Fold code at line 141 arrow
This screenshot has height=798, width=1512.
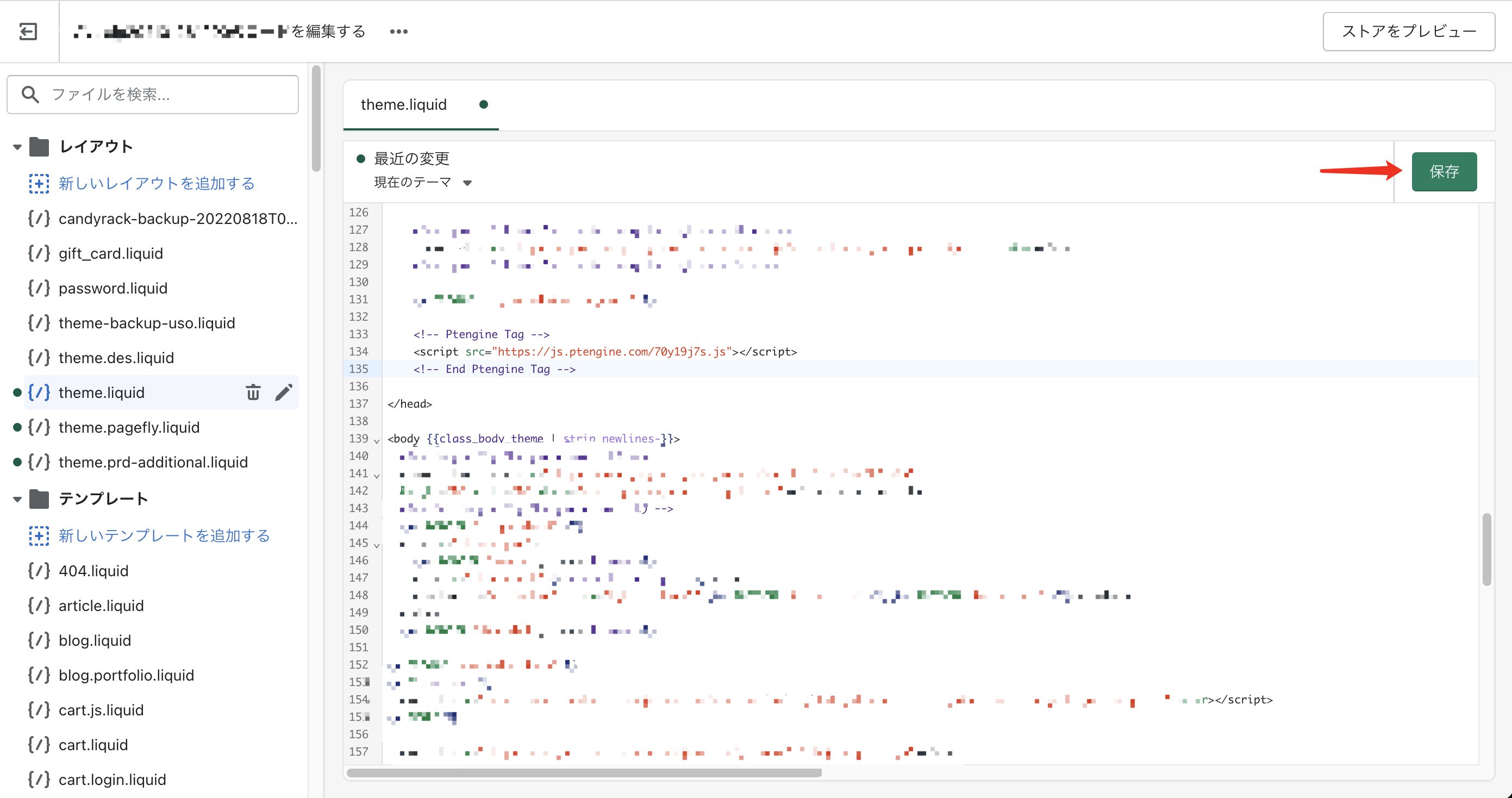click(x=377, y=475)
